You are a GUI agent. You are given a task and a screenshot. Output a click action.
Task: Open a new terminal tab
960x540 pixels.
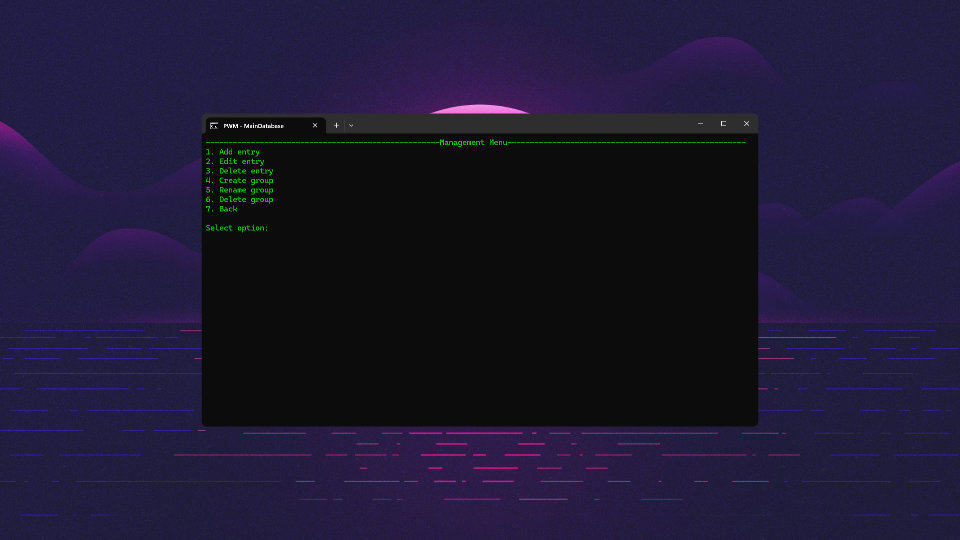click(x=336, y=126)
